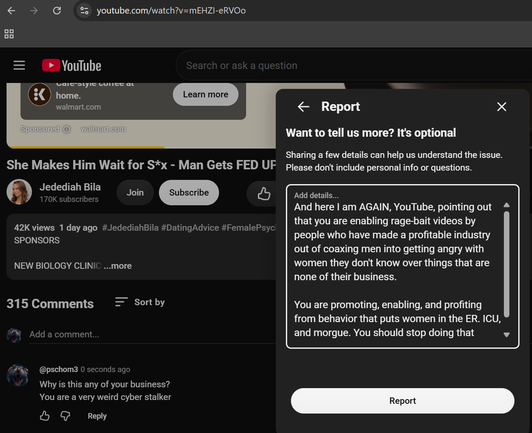Expand description with ...more
Screen dimensions: 532x433
tap(118, 266)
